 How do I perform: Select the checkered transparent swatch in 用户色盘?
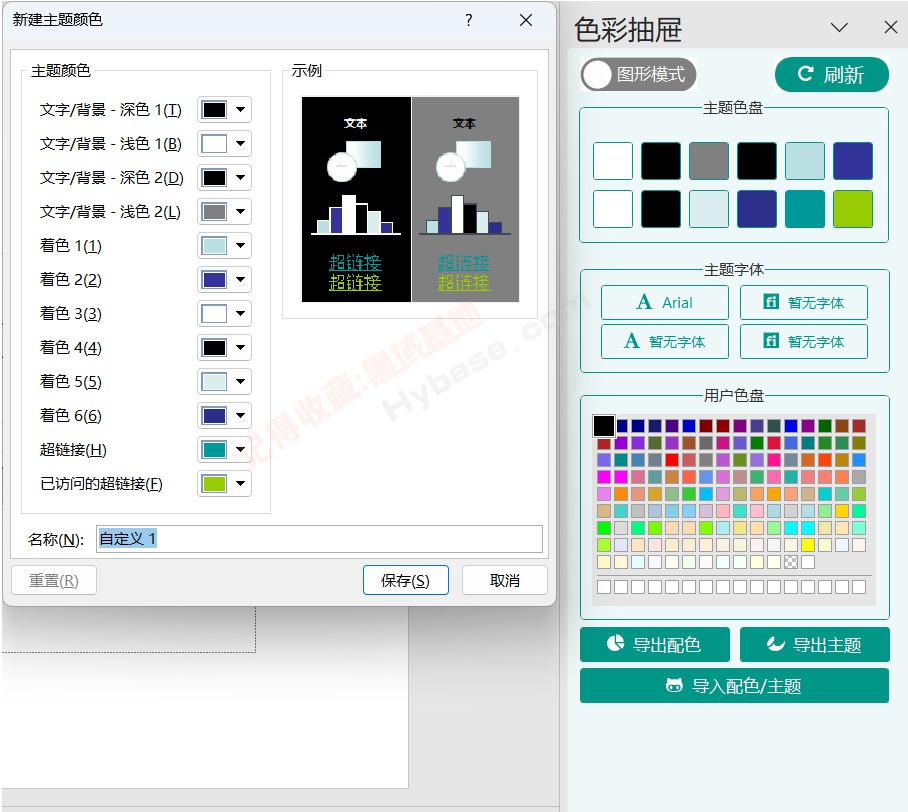(791, 562)
